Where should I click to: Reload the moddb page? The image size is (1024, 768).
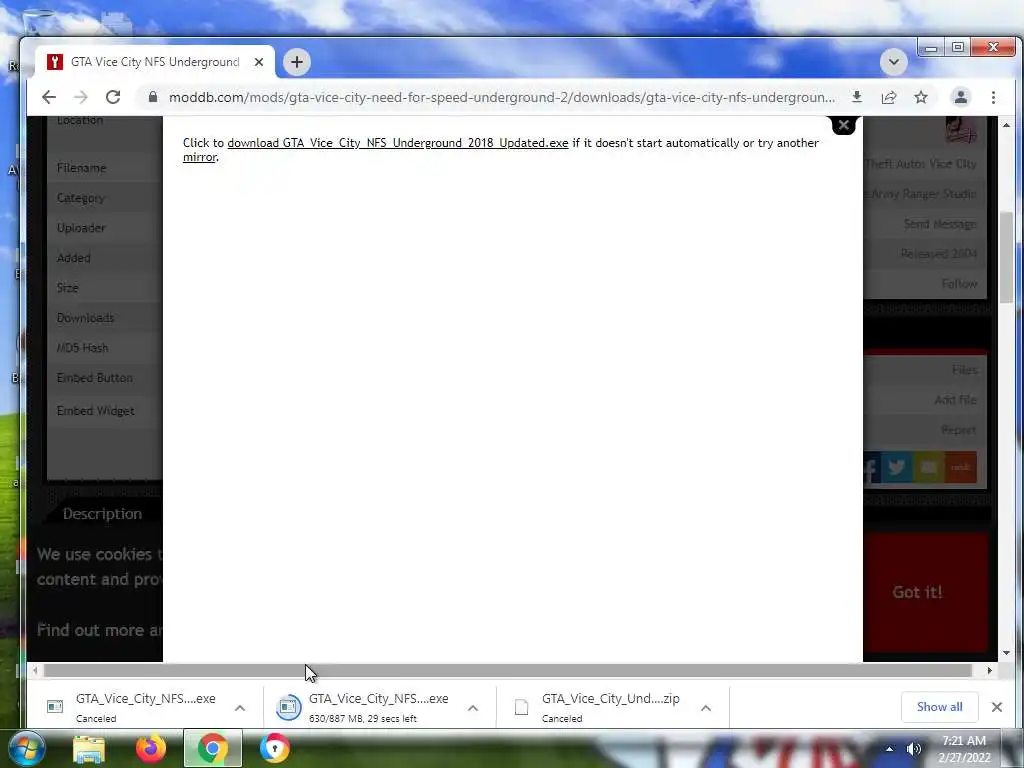113,97
